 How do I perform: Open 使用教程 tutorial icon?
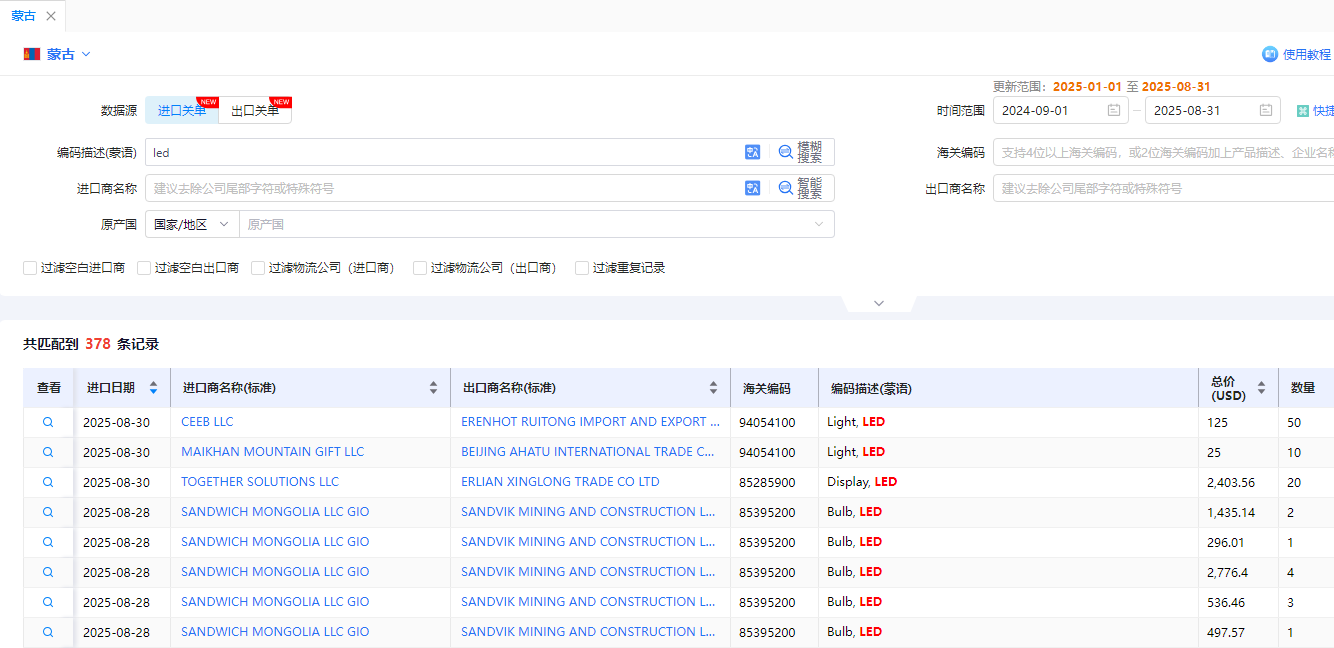[x=1270, y=54]
